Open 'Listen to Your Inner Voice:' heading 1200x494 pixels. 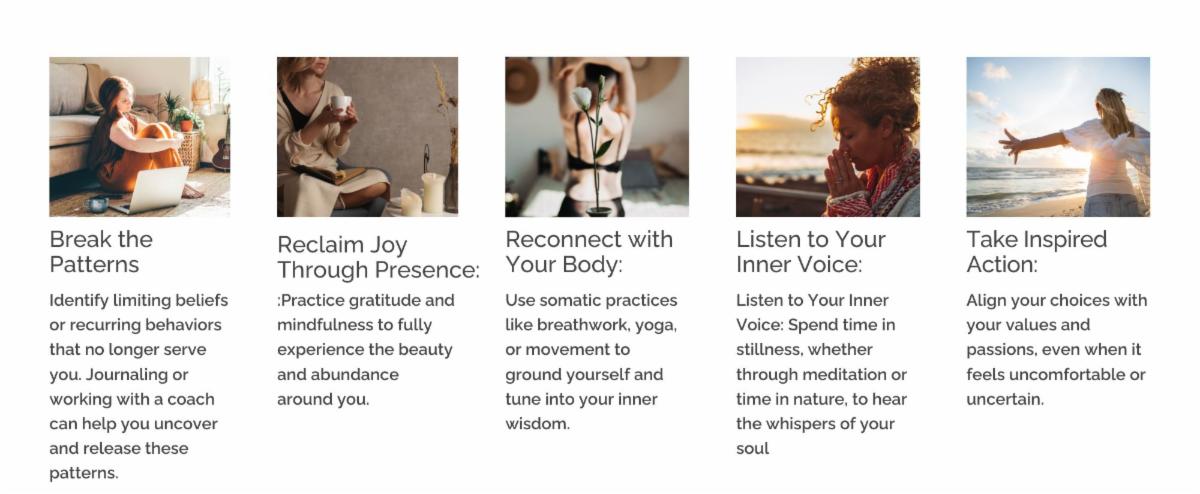tap(811, 252)
